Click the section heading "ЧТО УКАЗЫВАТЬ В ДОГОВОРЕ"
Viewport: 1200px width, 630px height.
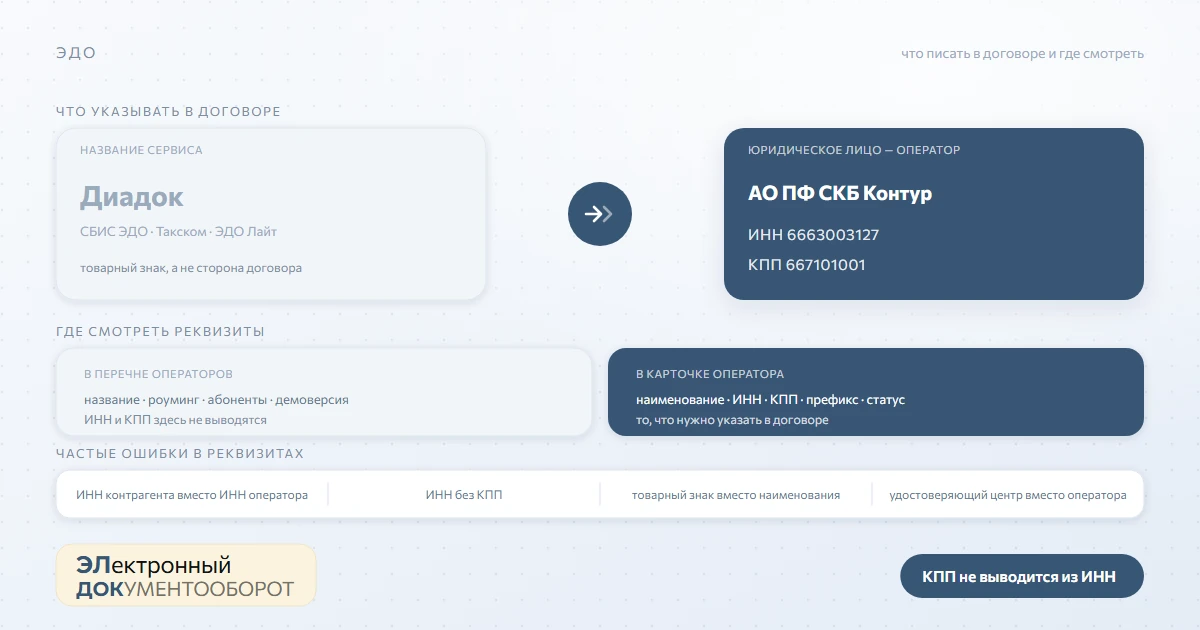[x=168, y=111]
